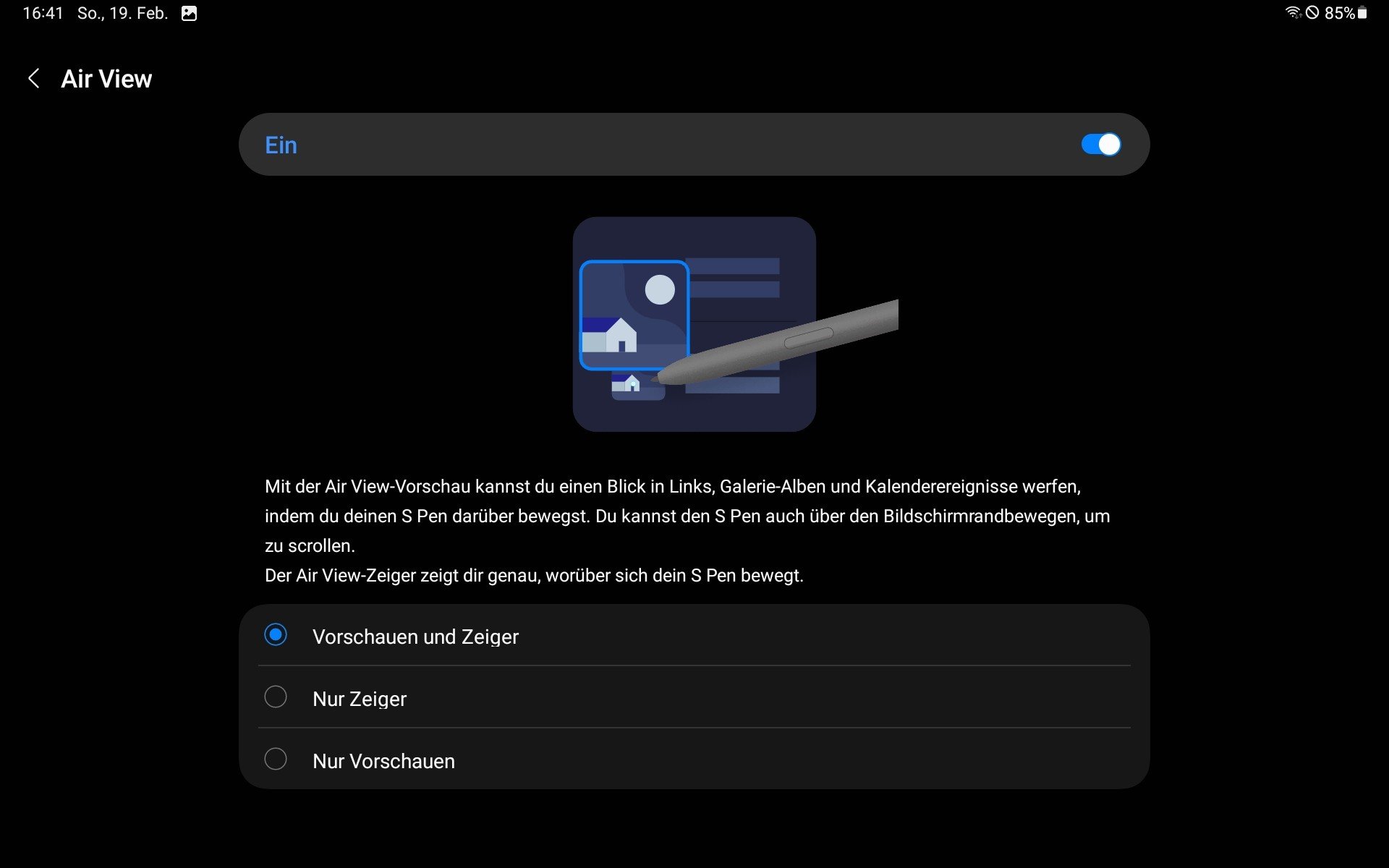Go back using the arrow beside Air View
Viewport: 1389px width, 868px height.
coord(33,79)
